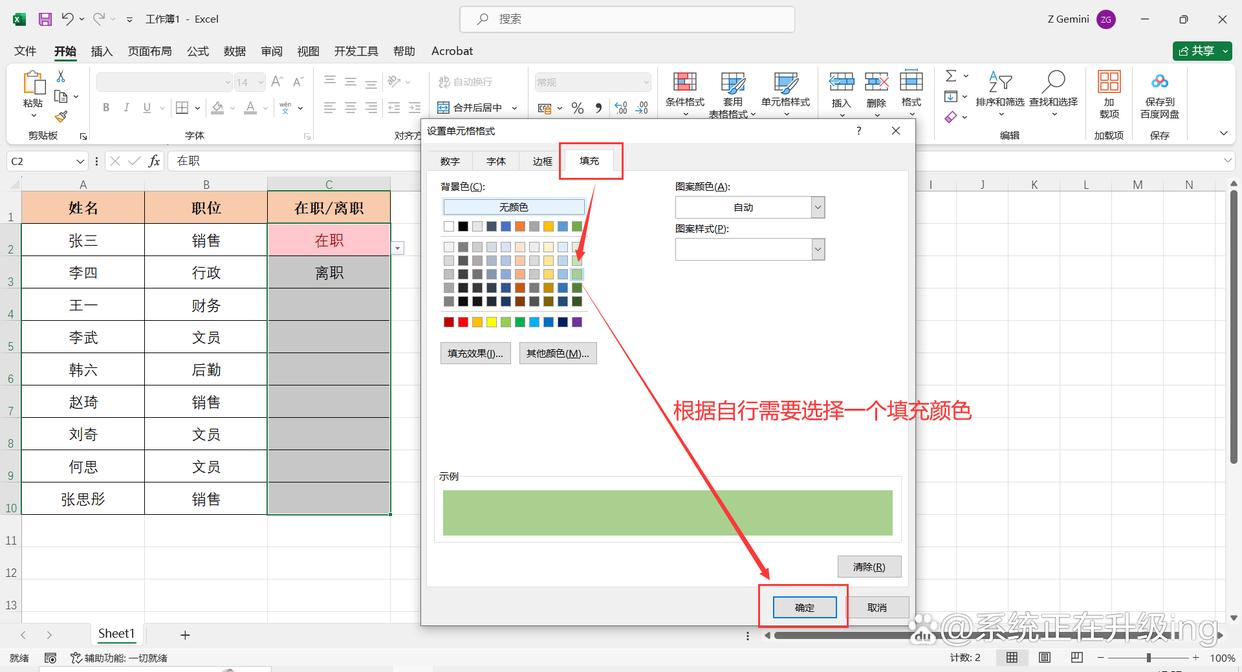The height and width of the screenshot is (672, 1242).
Task: Open the 插入 ribbon tab
Action: pos(102,51)
